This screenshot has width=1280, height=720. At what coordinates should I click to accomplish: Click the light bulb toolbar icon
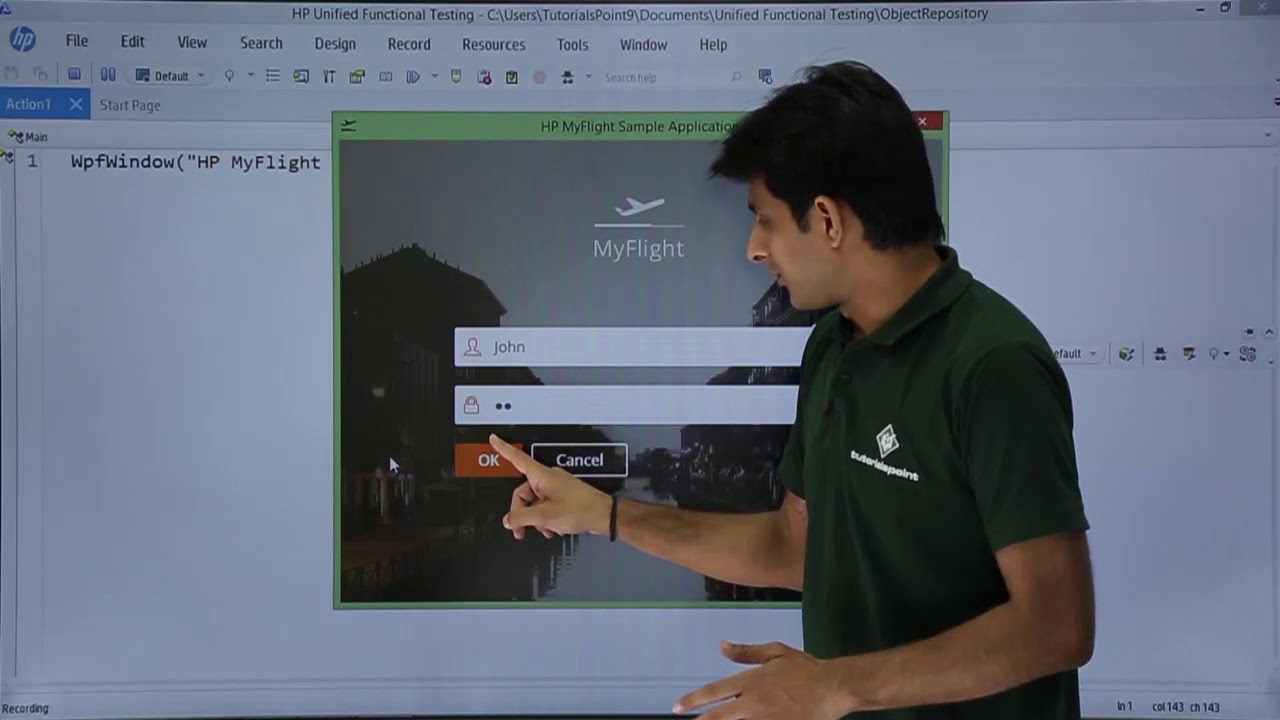coord(229,76)
